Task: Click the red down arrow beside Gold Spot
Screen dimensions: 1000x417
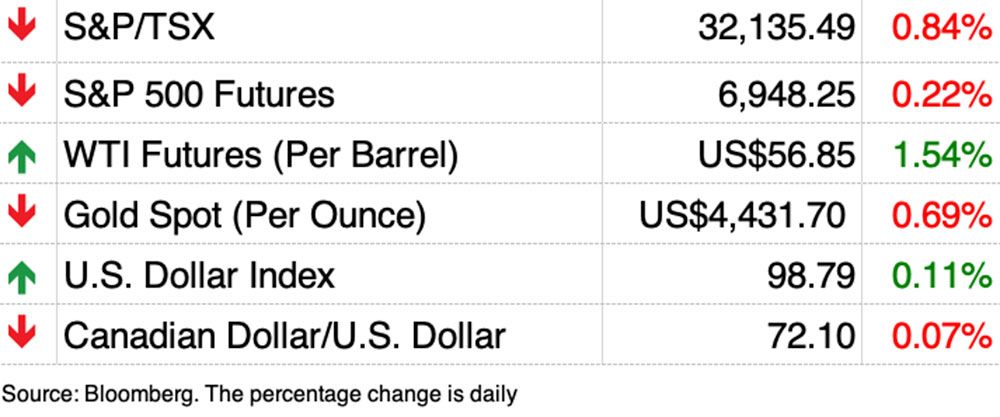Action: (21, 213)
